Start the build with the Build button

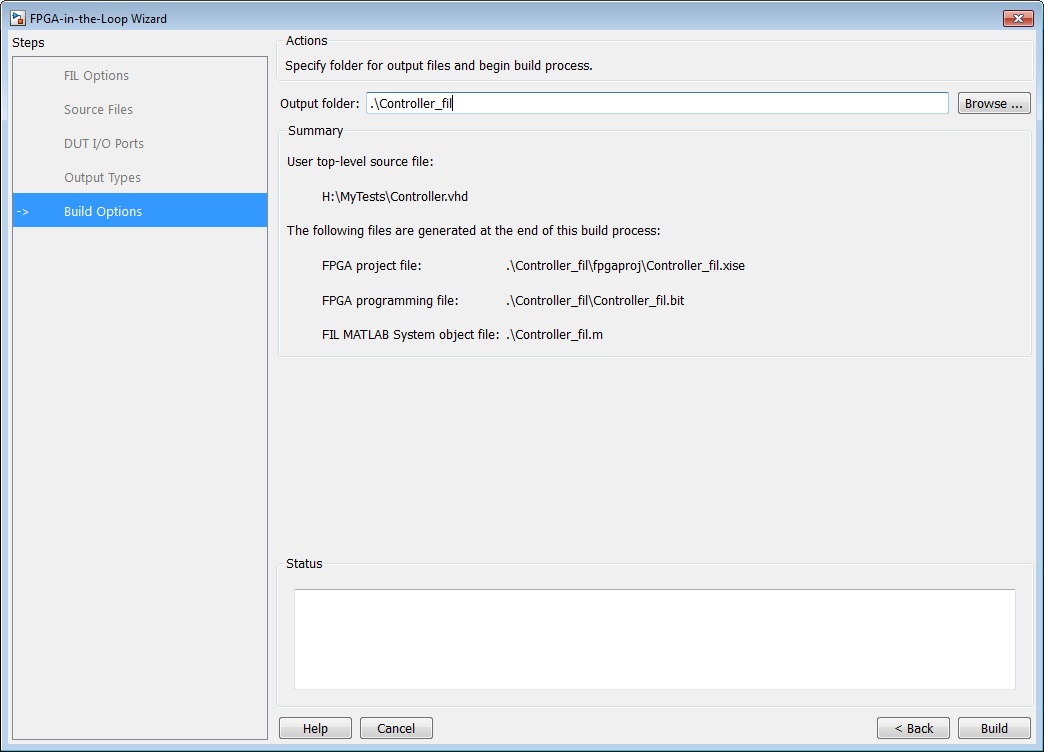tap(994, 728)
